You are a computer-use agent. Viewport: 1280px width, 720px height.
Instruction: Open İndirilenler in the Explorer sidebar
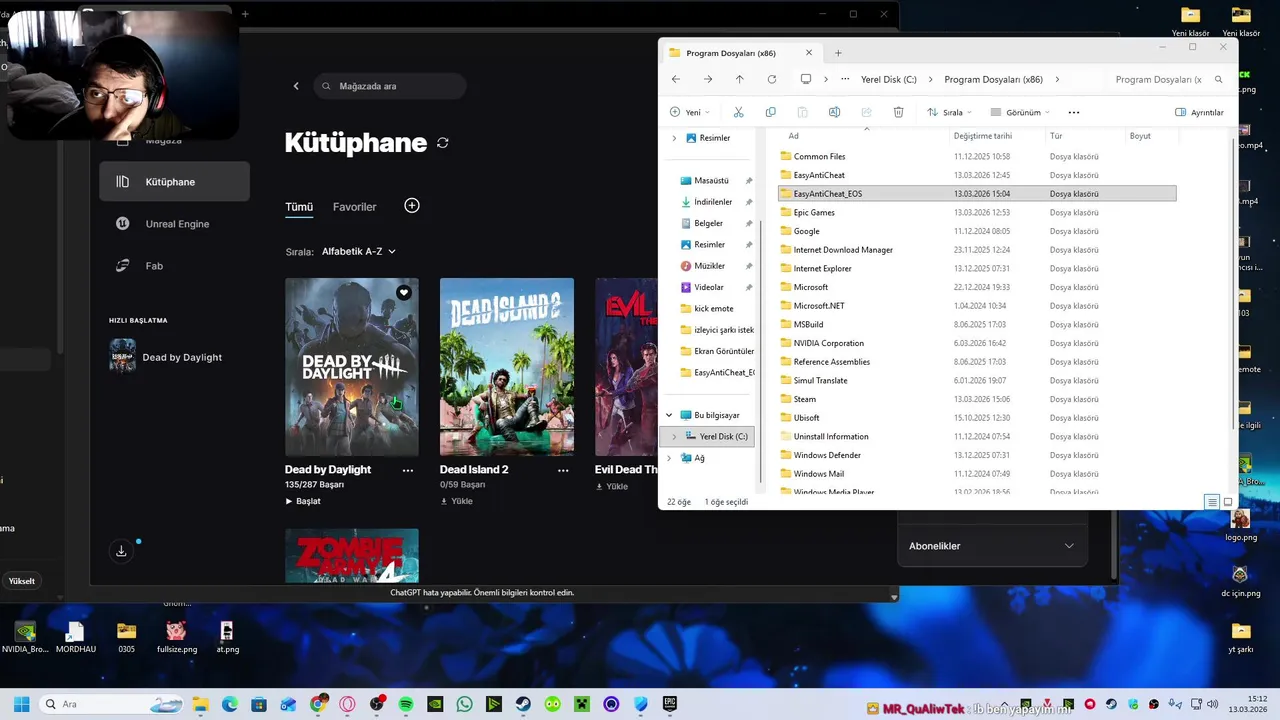tap(713, 202)
